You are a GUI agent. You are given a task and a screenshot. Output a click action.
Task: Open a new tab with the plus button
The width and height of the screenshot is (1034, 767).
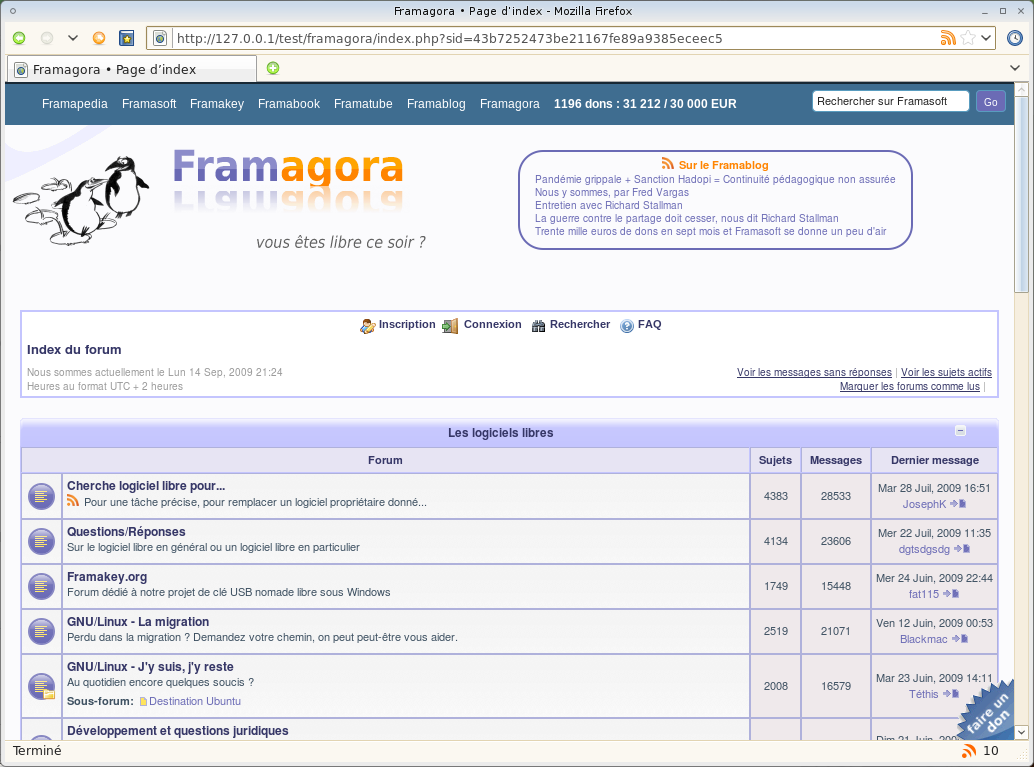click(x=273, y=68)
